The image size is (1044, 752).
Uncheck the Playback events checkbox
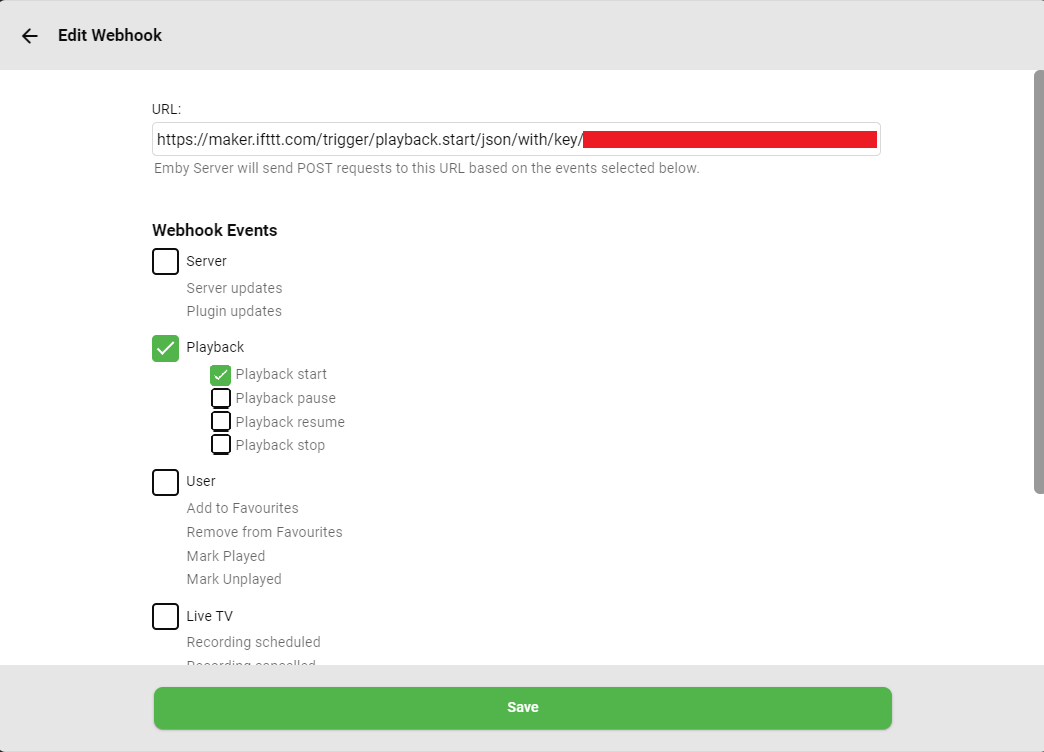pos(165,348)
